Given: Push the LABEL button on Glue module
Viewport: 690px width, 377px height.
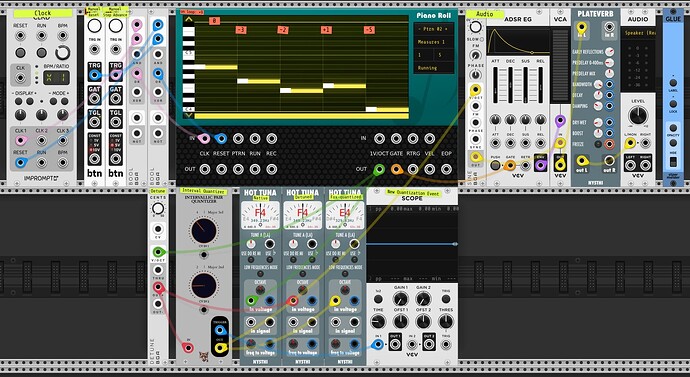Looking at the screenshot, I should tap(673, 83).
